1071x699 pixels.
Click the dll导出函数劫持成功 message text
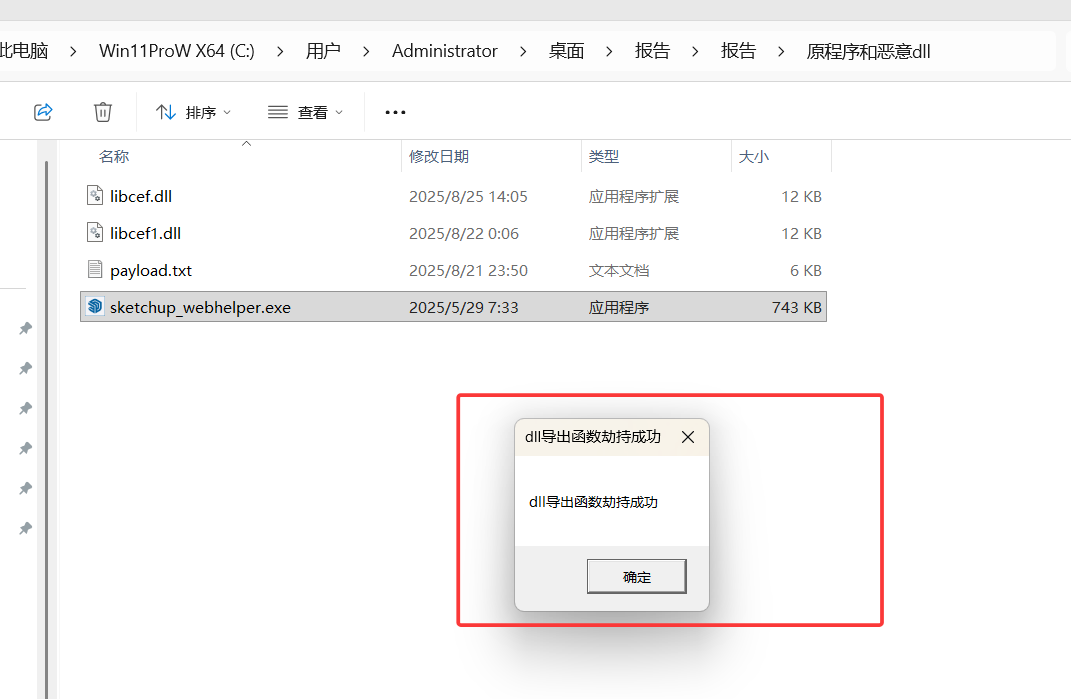click(x=593, y=502)
